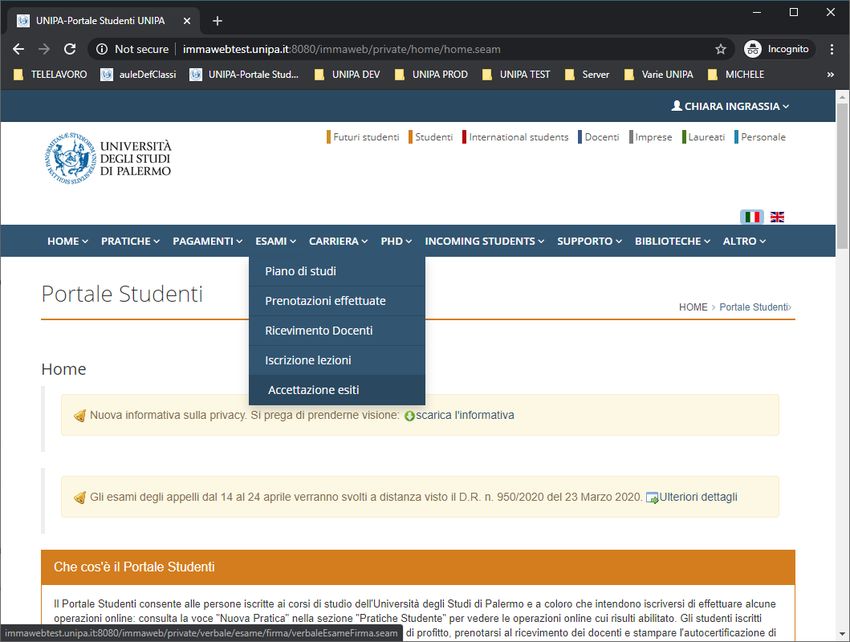Bookmark this page with the star icon
Screen dimensions: 850x642
pyautogui.click(x=720, y=49)
